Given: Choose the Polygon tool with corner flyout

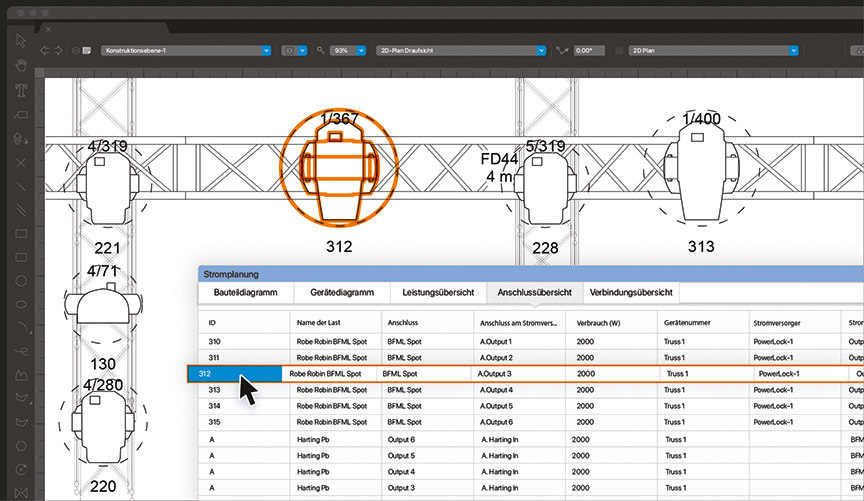Looking at the screenshot, I should [x=21, y=398].
